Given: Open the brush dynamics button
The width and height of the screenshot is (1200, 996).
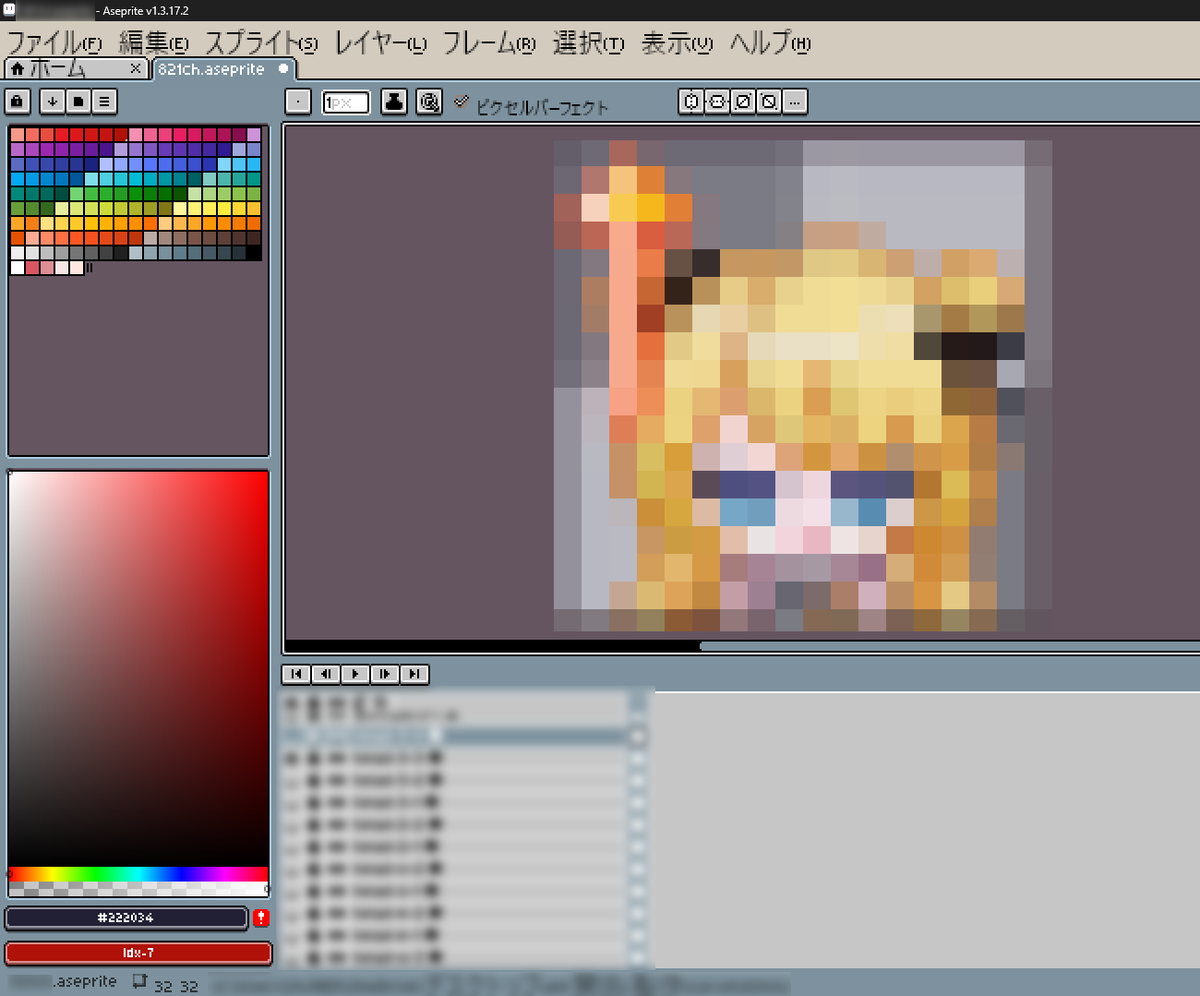Looking at the screenshot, I should 429,102.
